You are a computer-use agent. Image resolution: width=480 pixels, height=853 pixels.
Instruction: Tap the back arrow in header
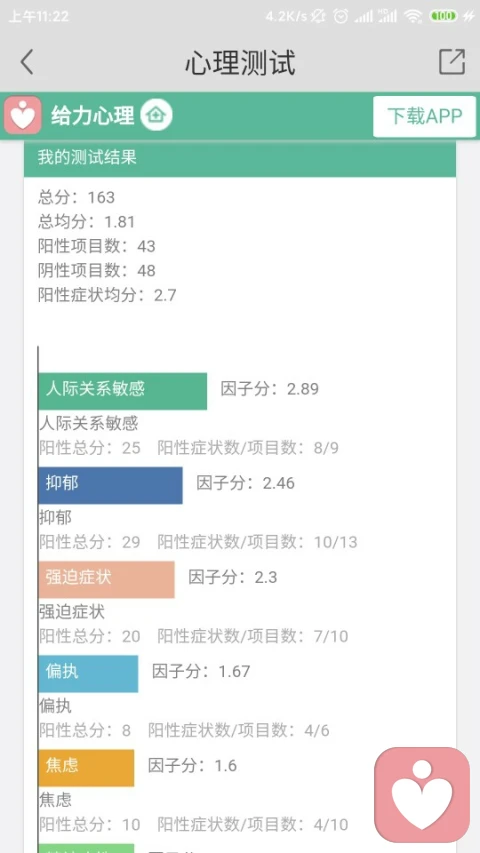coord(27,61)
